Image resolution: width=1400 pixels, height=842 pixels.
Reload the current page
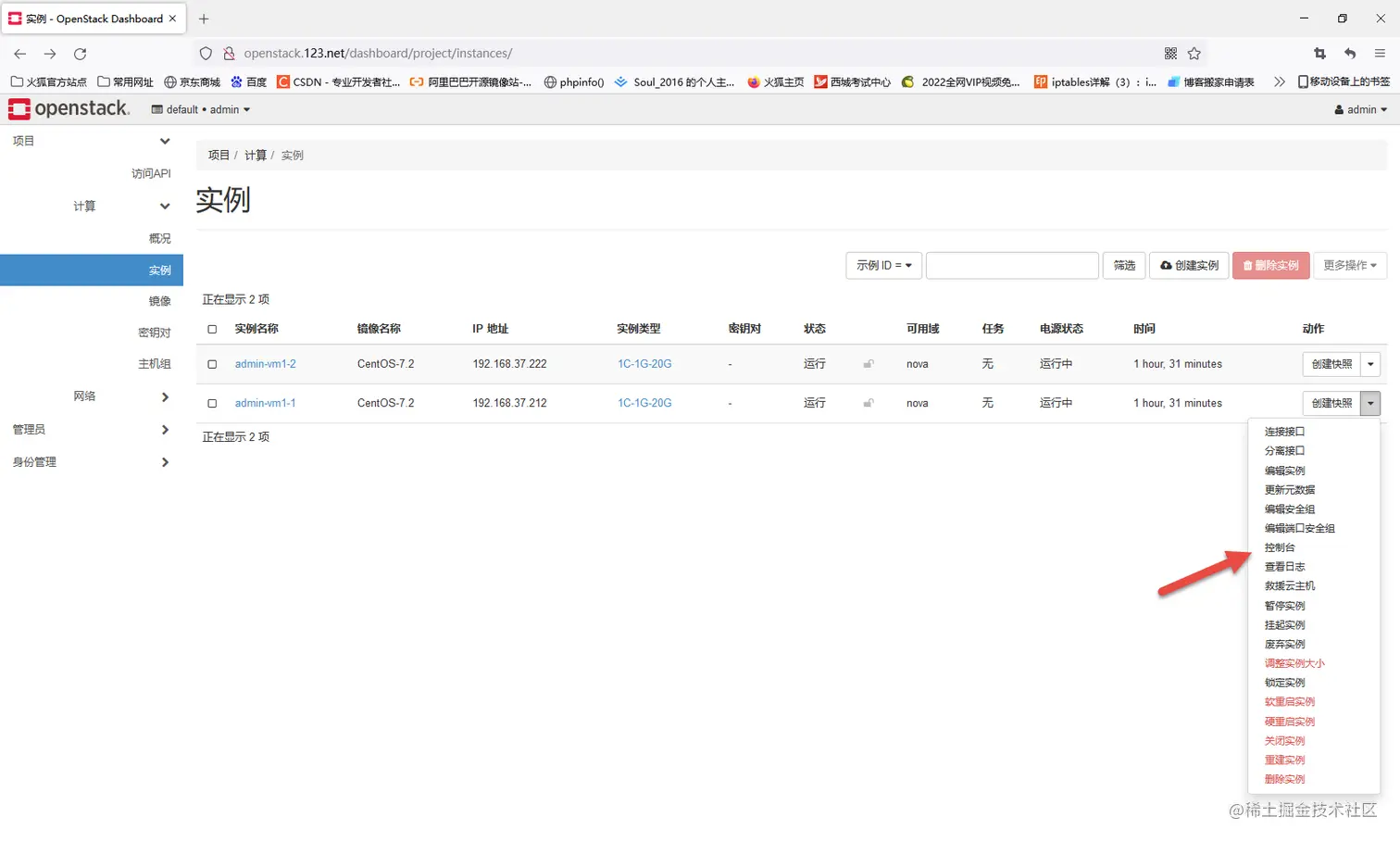pos(81,54)
